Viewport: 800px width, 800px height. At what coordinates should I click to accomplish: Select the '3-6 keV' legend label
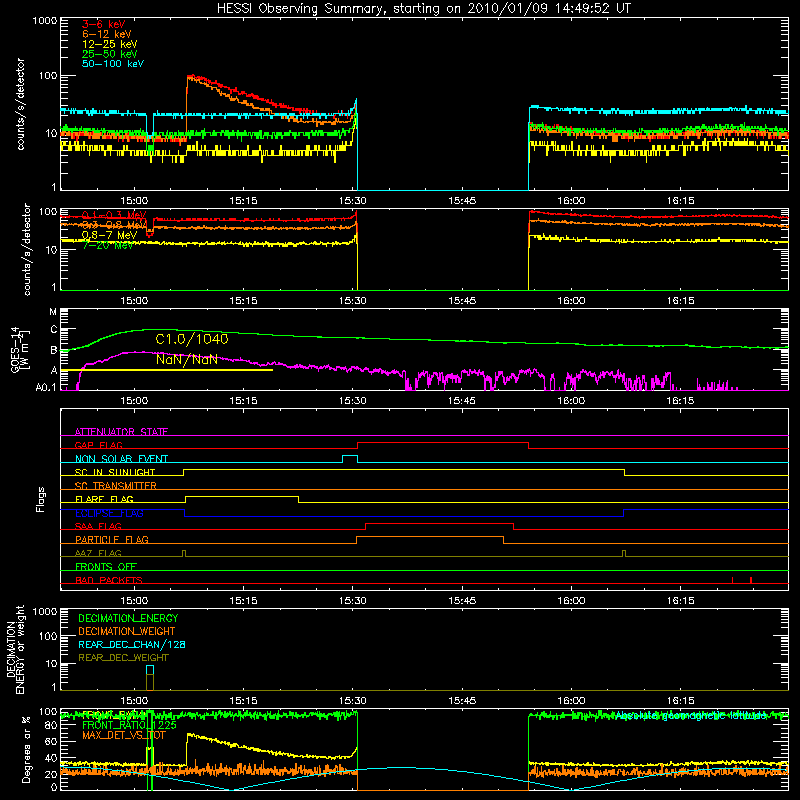coord(104,24)
